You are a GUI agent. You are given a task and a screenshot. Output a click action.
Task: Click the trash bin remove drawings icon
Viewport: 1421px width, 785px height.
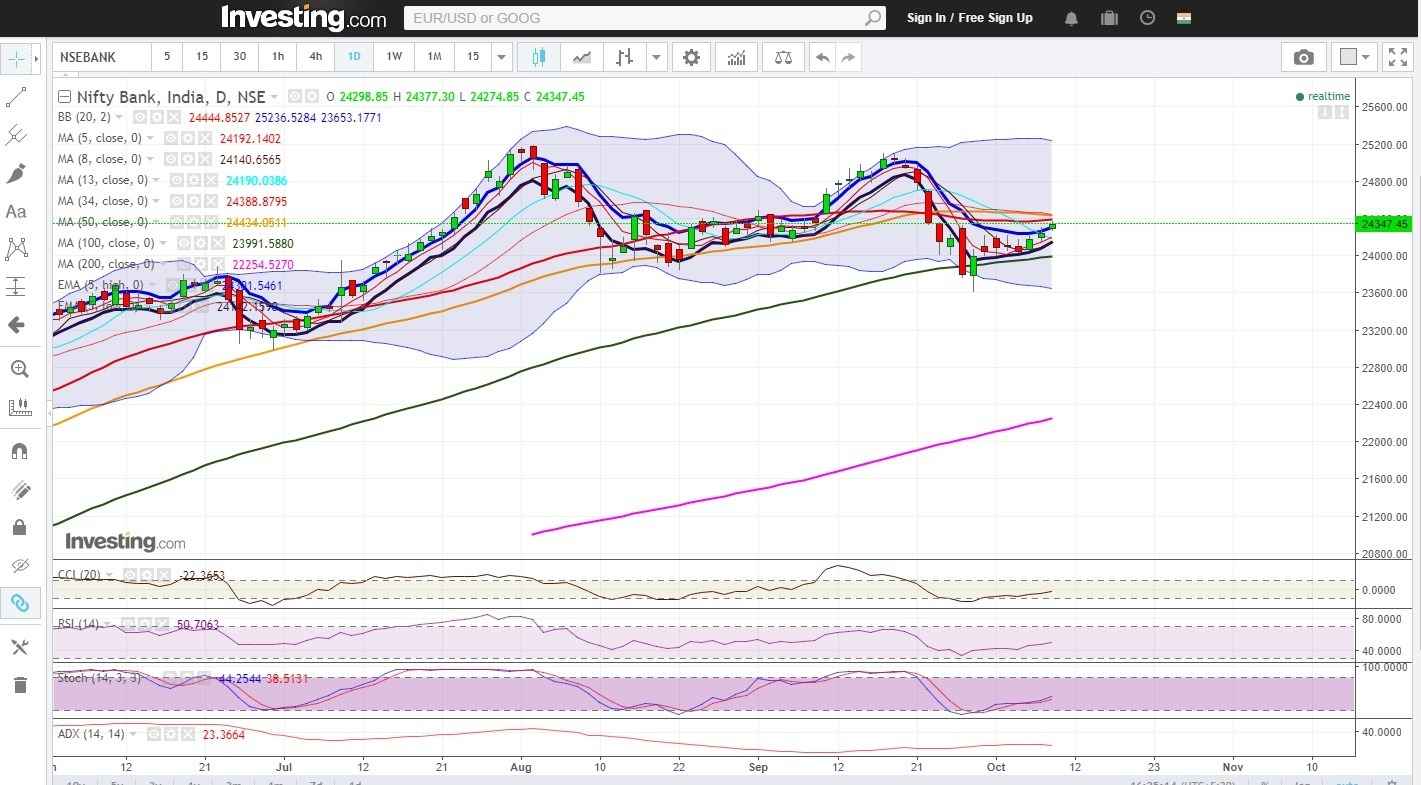19,685
